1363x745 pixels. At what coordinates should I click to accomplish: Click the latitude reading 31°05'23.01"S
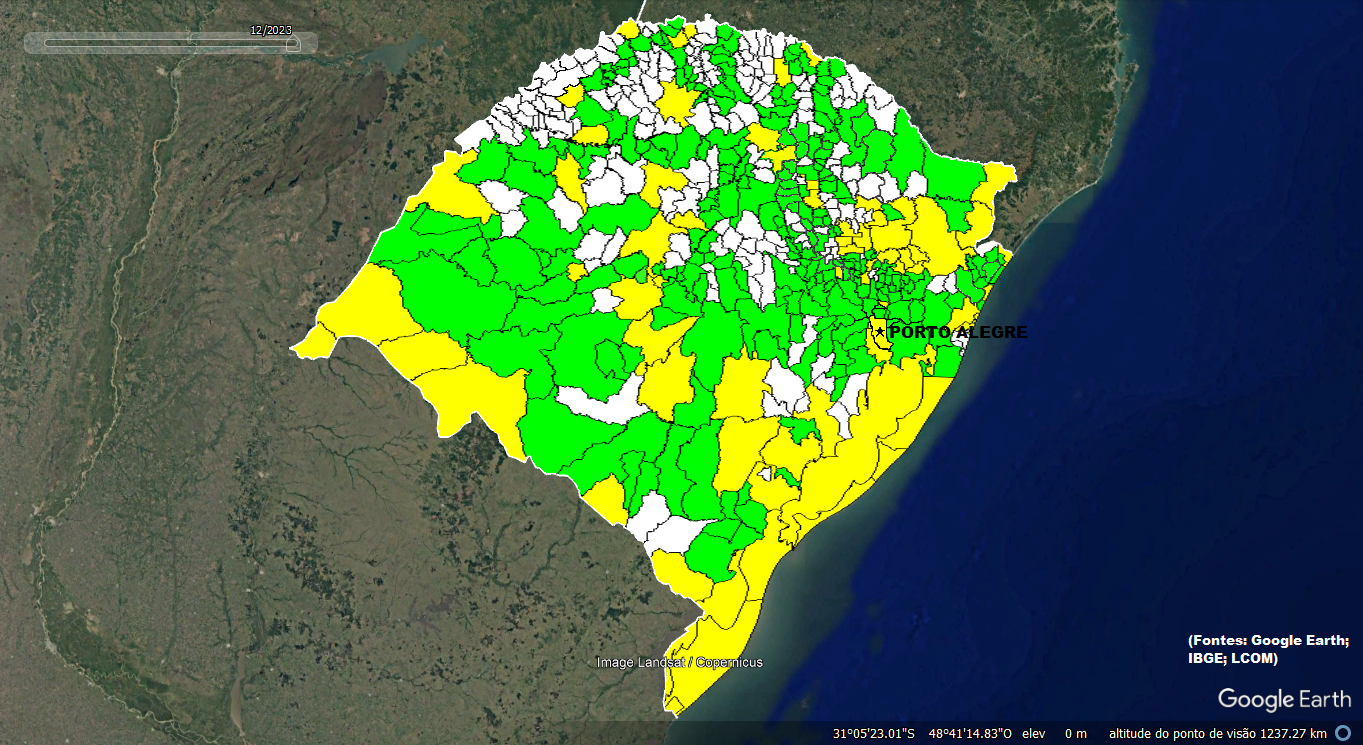tap(873, 733)
